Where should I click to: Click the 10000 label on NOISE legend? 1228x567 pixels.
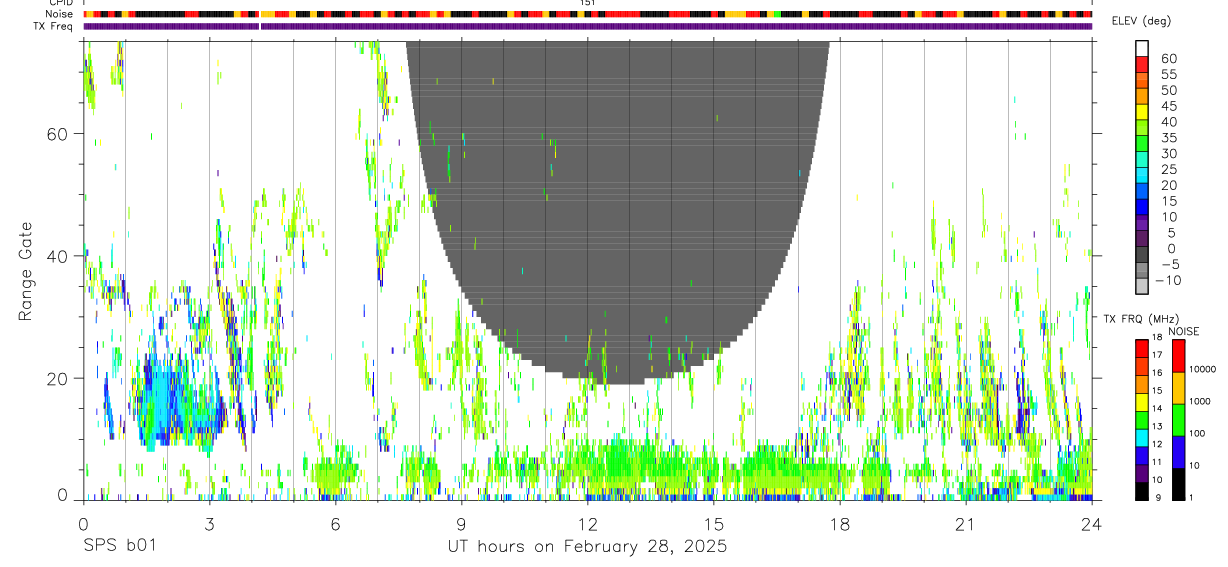click(1205, 369)
